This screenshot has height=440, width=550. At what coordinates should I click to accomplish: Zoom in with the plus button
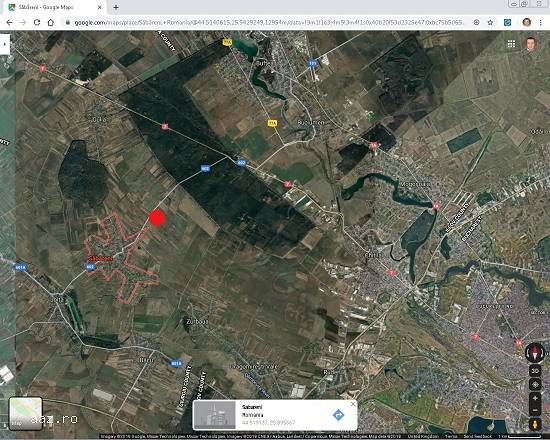pos(535,399)
